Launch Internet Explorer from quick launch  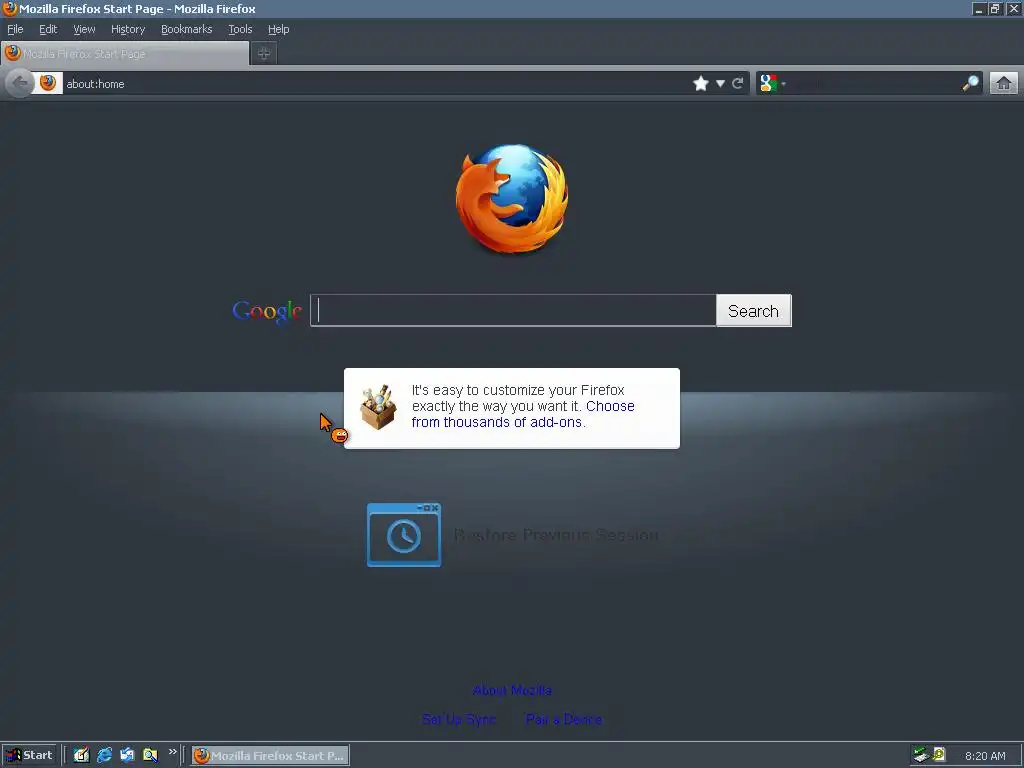(104, 755)
